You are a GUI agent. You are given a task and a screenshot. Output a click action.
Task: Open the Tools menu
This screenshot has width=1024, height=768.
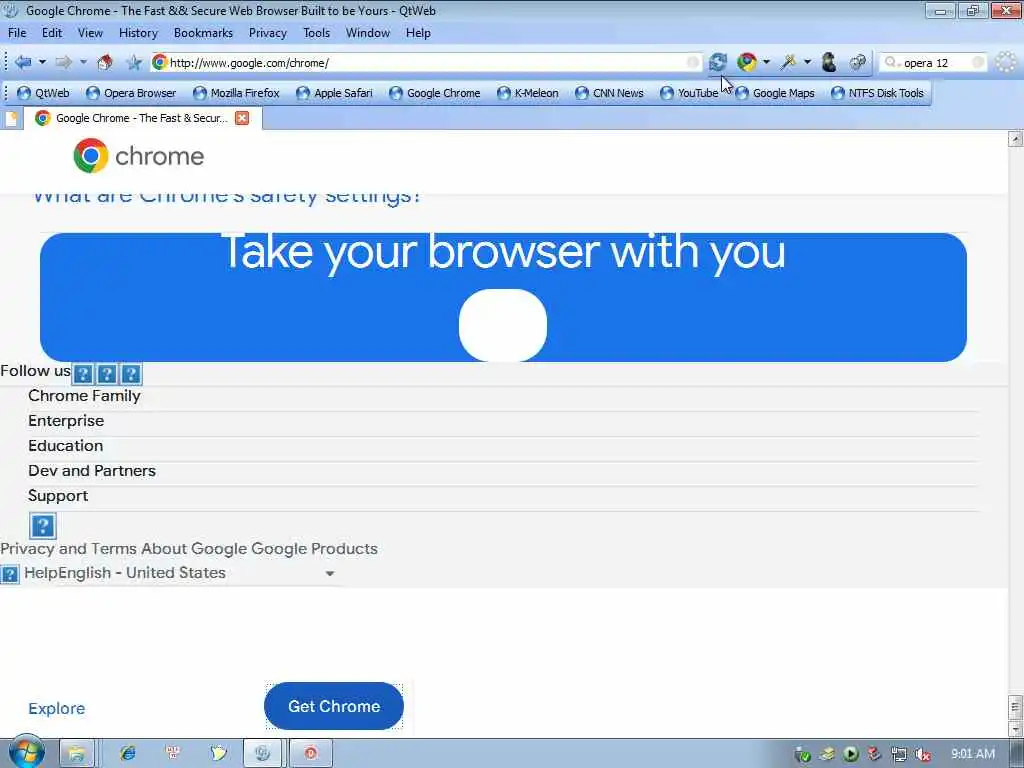[x=316, y=33]
